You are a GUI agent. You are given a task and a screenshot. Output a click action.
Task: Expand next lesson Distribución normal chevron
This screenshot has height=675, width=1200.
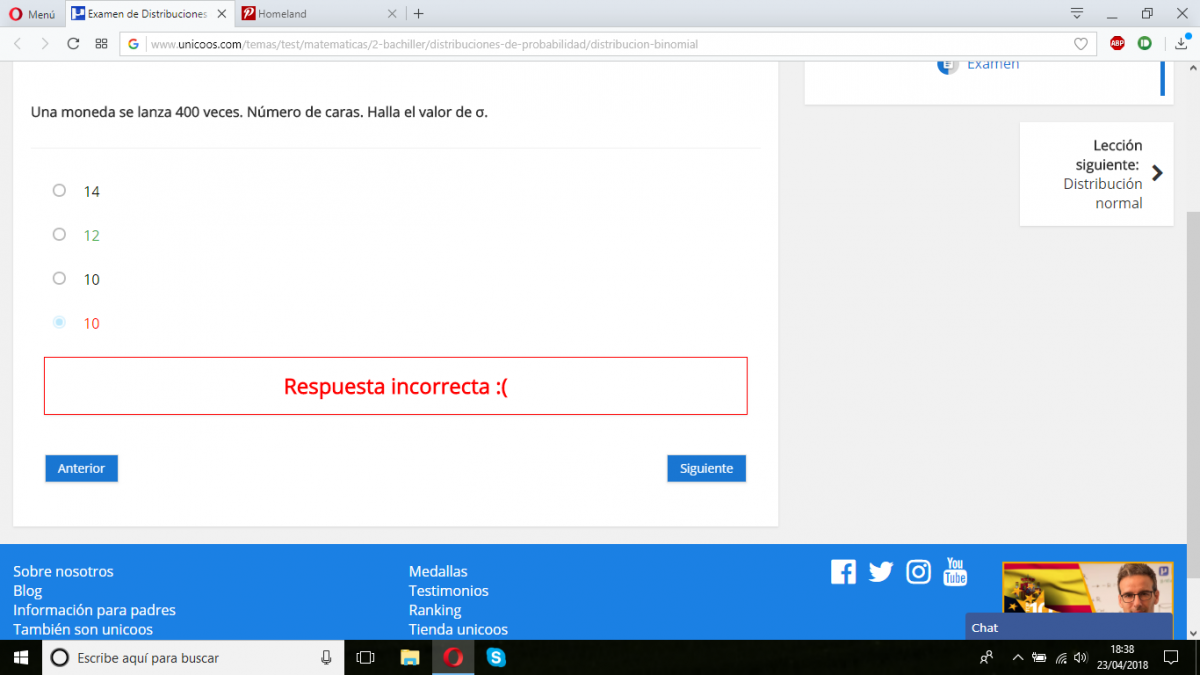[x=1157, y=173]
